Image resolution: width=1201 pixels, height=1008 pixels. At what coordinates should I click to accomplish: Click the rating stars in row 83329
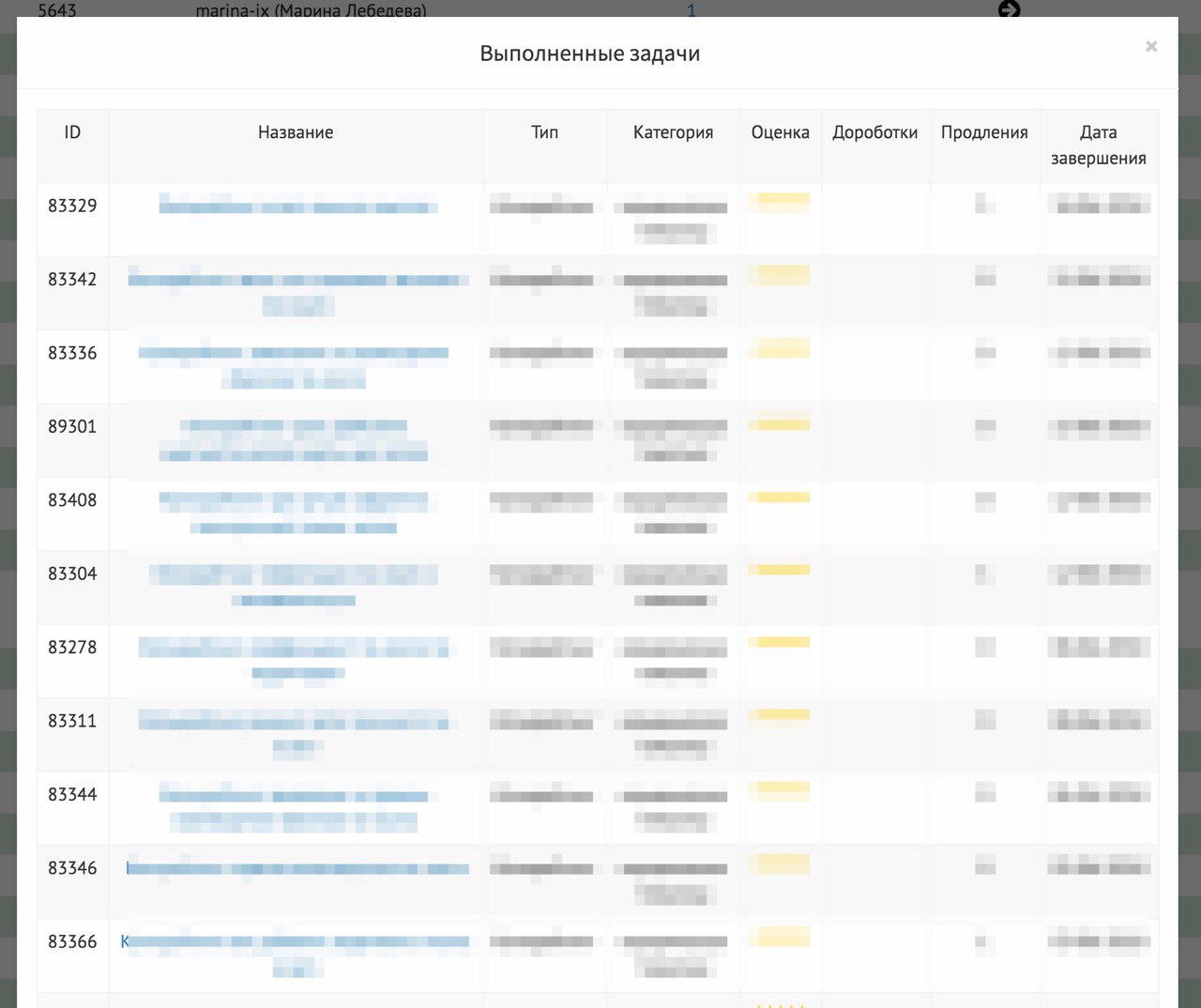pyautogui.click(x=780, y=202)
